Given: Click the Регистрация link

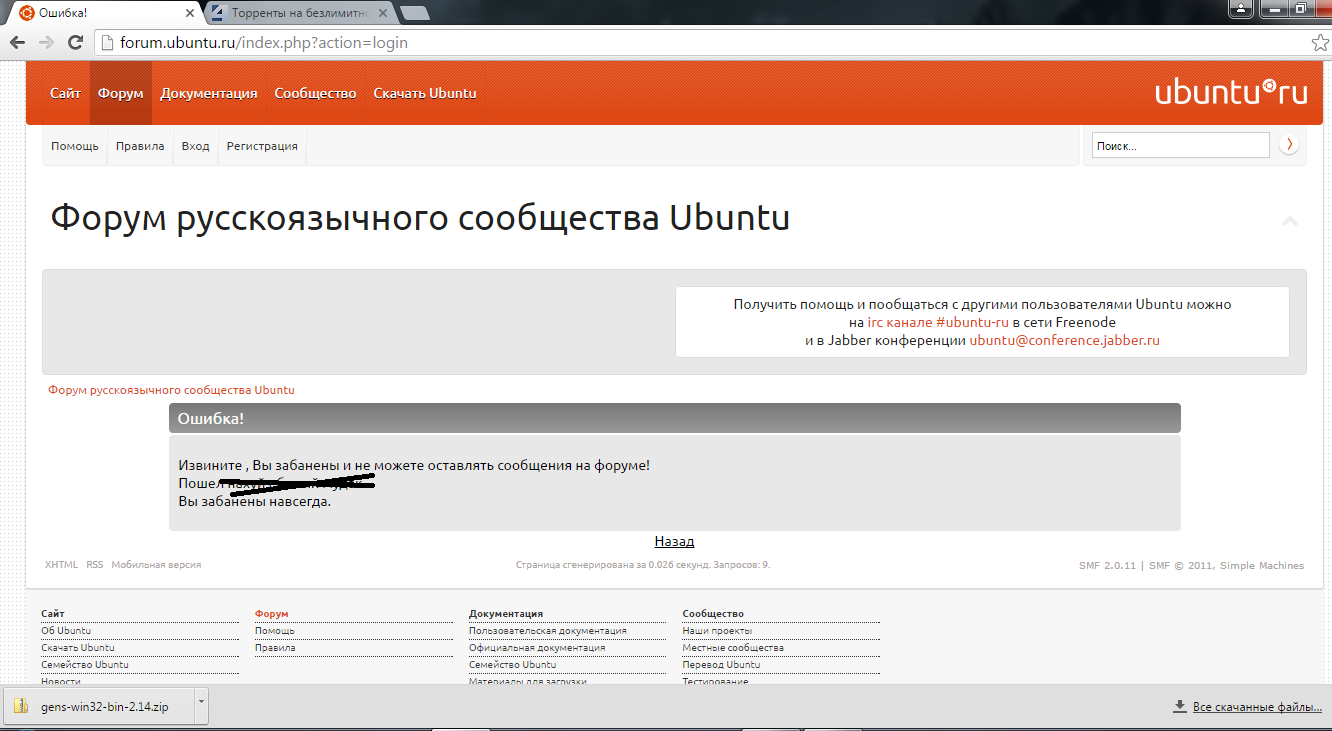Looking at the screenshot, I should pyautogui.click(x=262, y=146).
